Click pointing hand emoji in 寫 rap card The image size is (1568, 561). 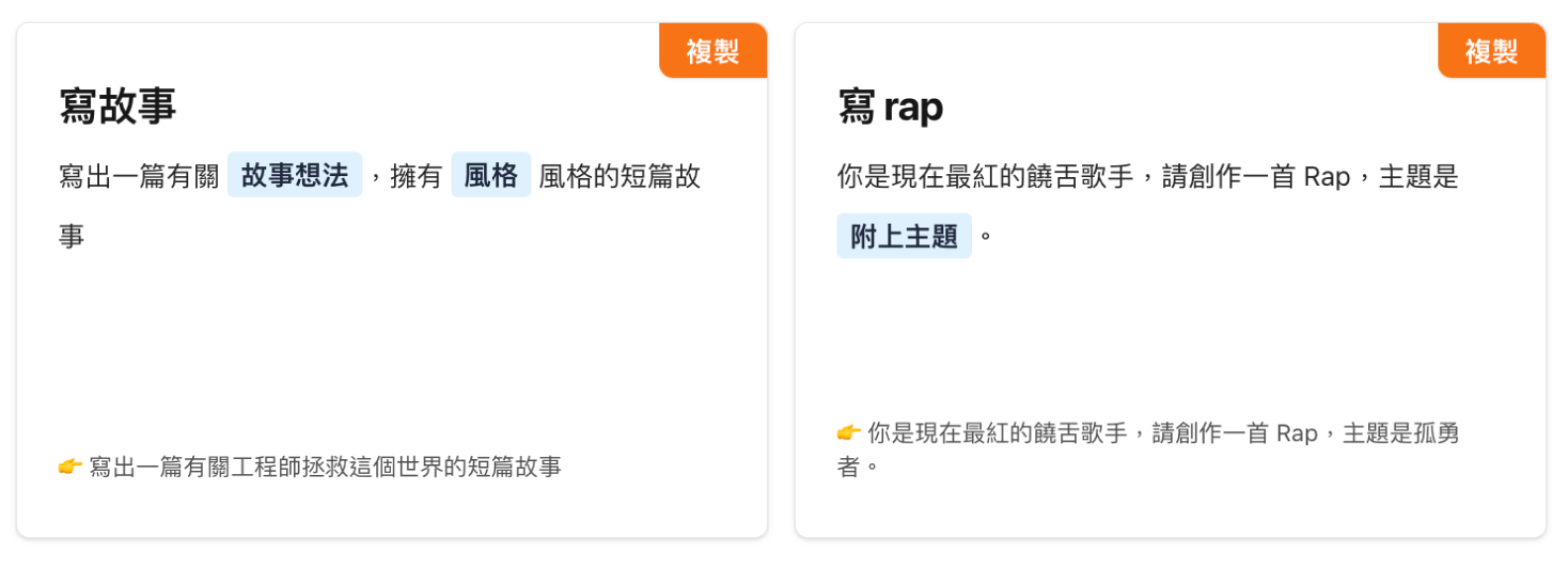pyautogui.click(x=848, y=432)
